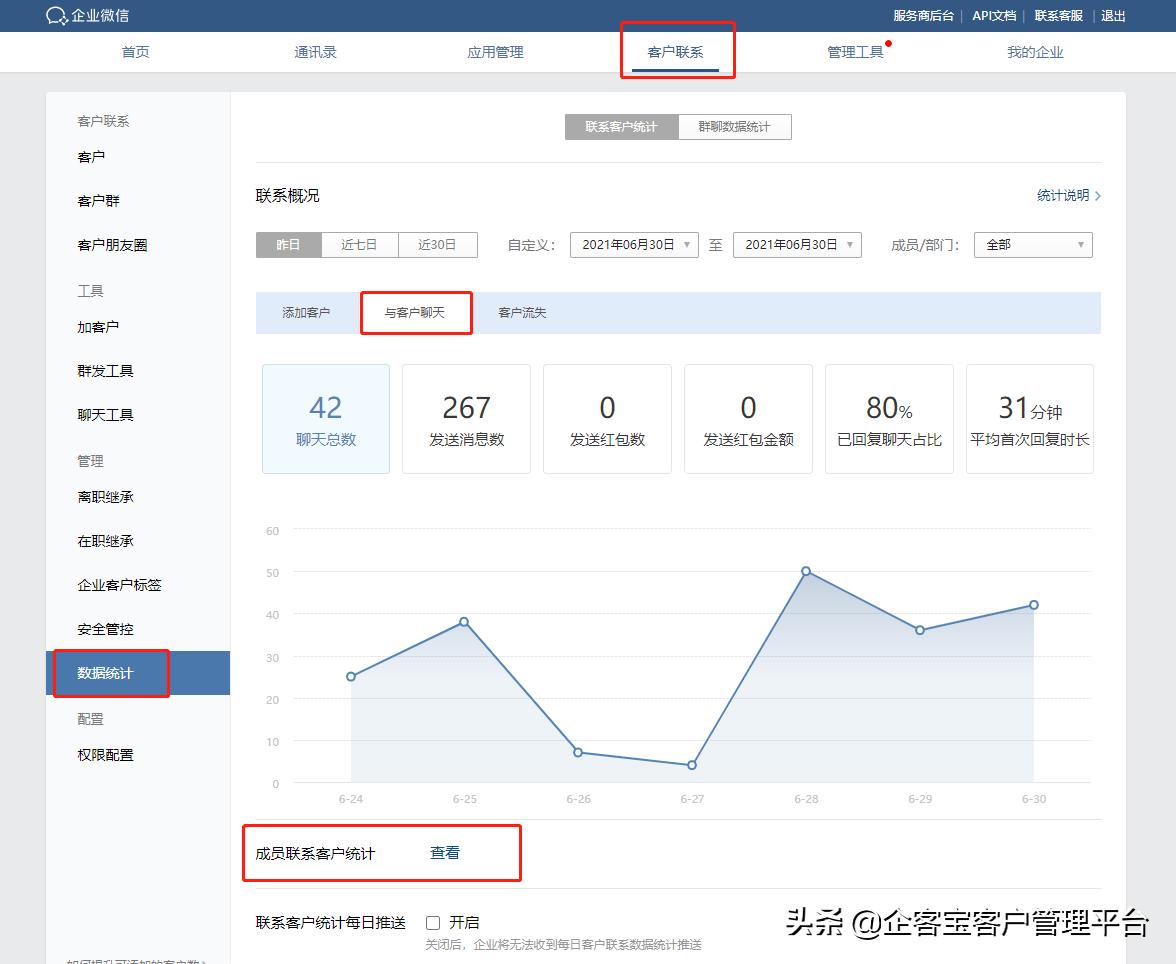
Task: Enable the 开启 daily push checkbox
Action: point(434,923)
